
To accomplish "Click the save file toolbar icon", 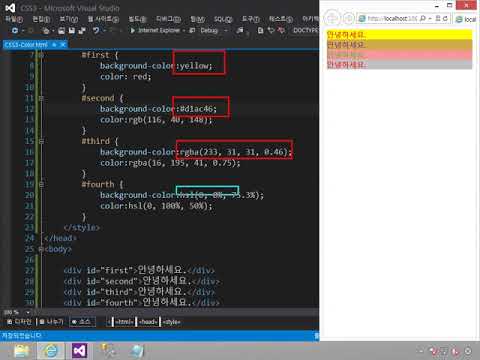I will tap(72, 30).
